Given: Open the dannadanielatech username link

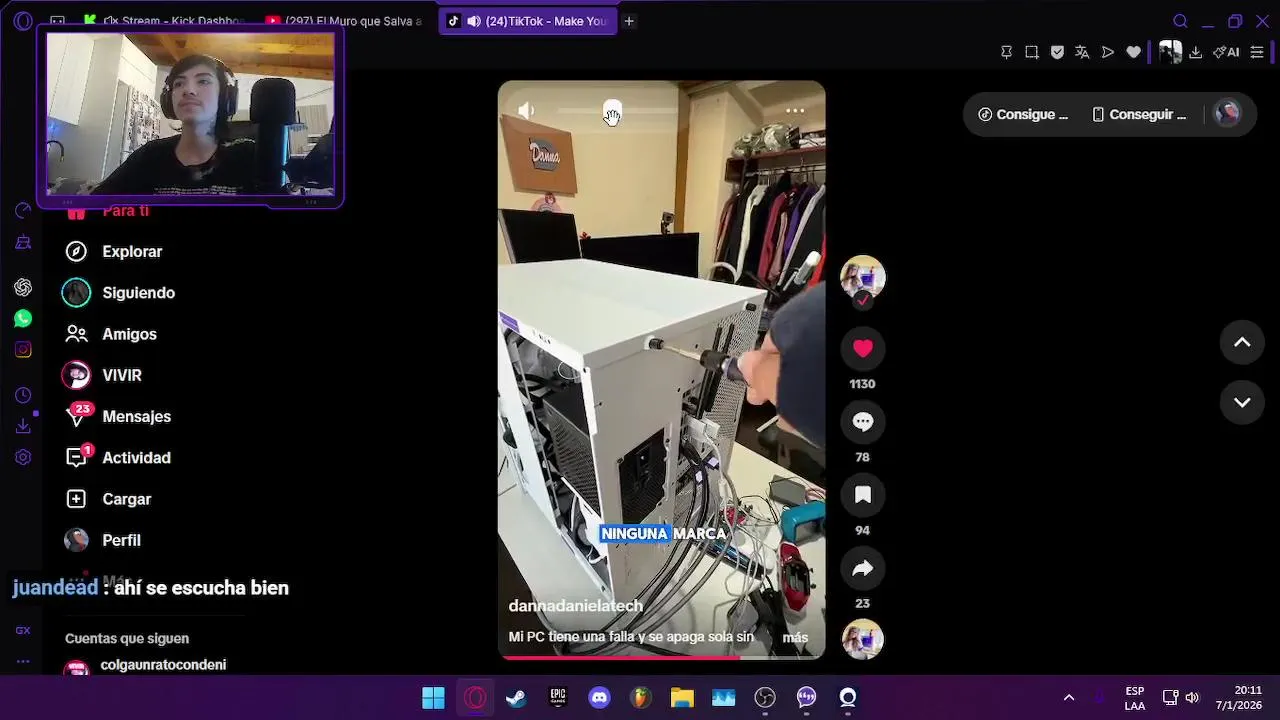Looking at the screenshot, I should coord(575,606).
